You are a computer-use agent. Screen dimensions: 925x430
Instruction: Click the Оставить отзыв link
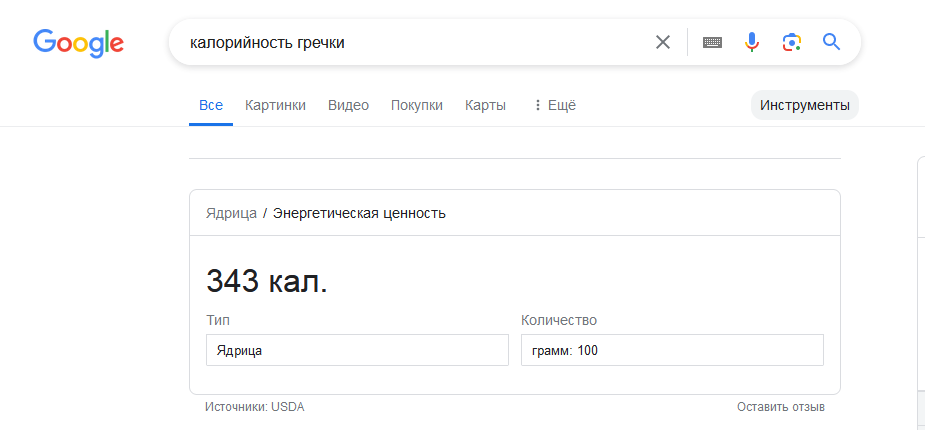[x=780, y=407]
